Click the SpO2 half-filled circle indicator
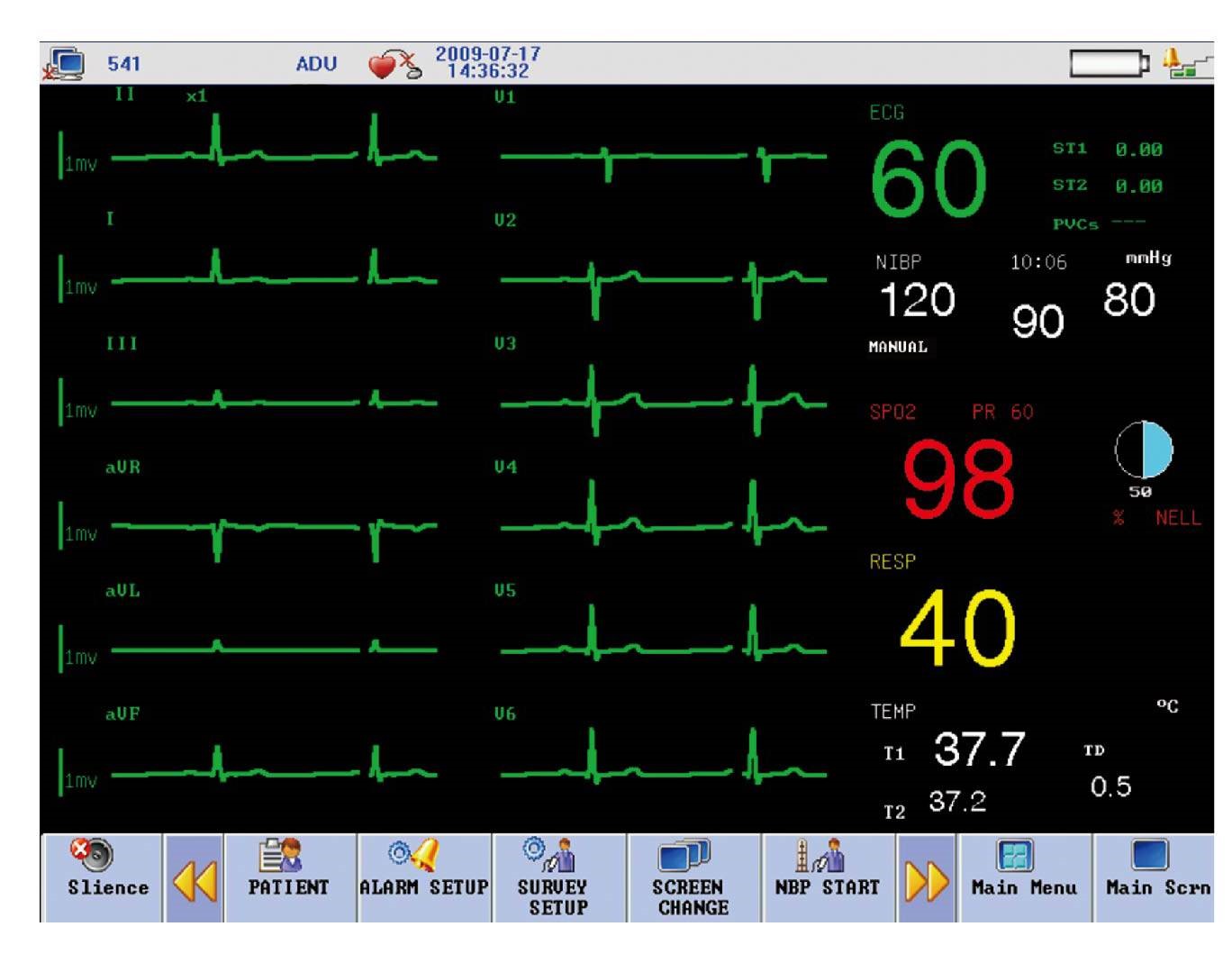The image size is (1232, 963). [1144, 450]
